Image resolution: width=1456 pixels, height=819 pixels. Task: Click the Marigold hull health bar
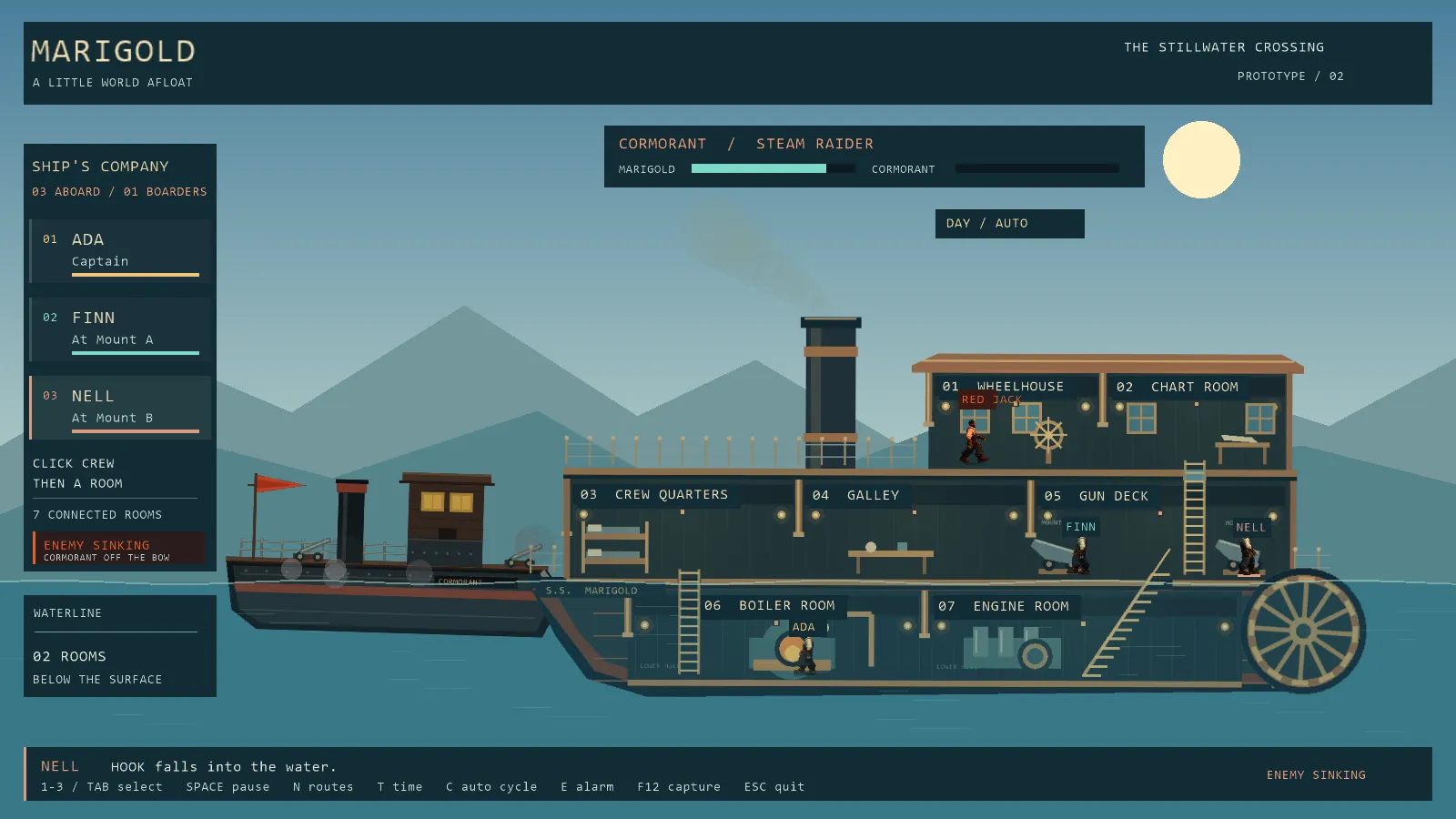773,168
